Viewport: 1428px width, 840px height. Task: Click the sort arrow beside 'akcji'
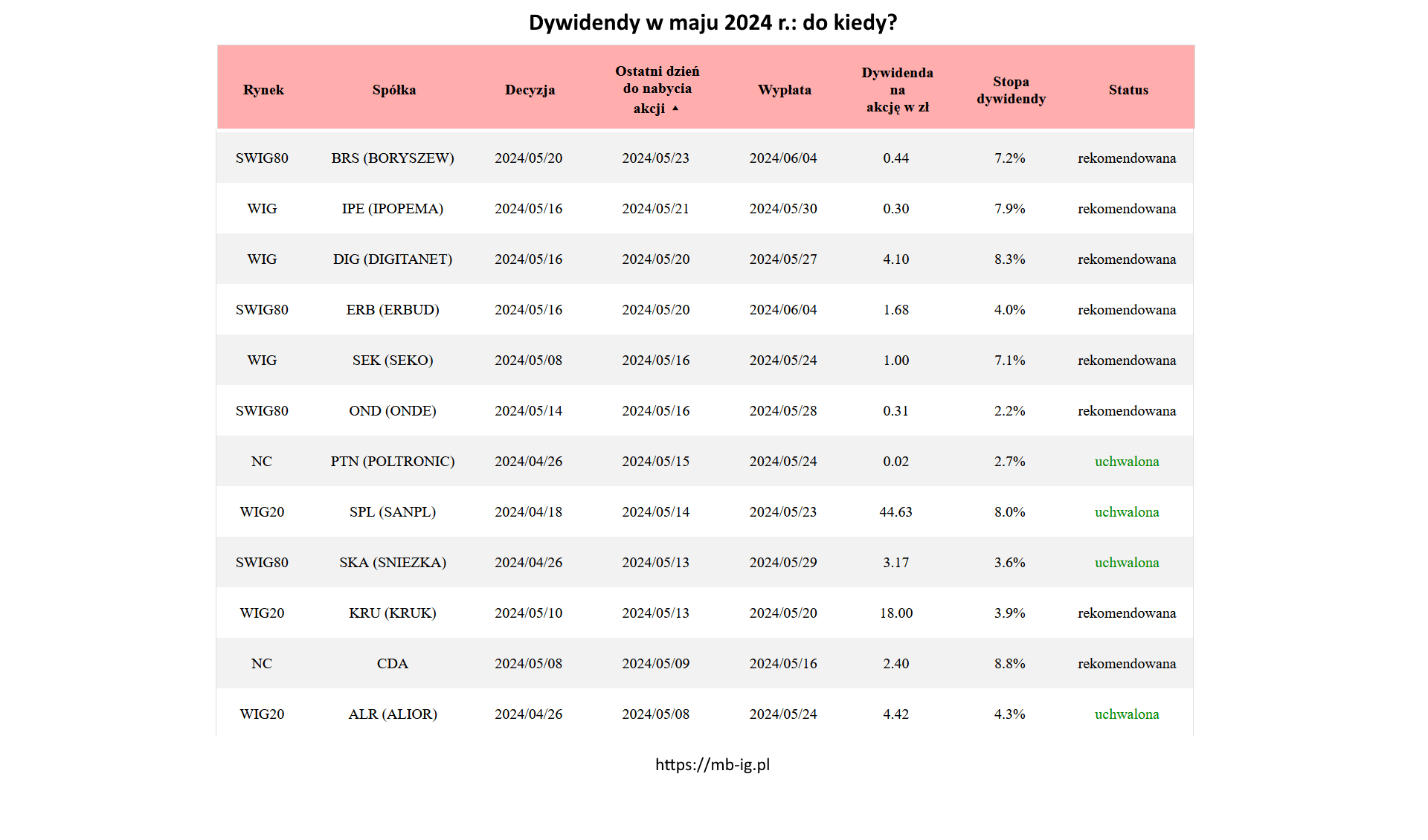pos(675,109)
